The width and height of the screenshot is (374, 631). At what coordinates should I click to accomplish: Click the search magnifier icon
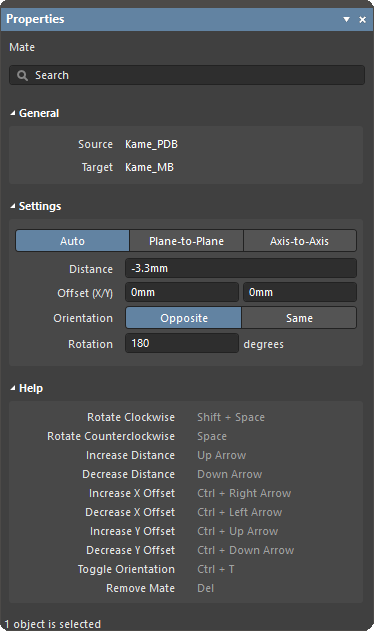click(23, 75)
